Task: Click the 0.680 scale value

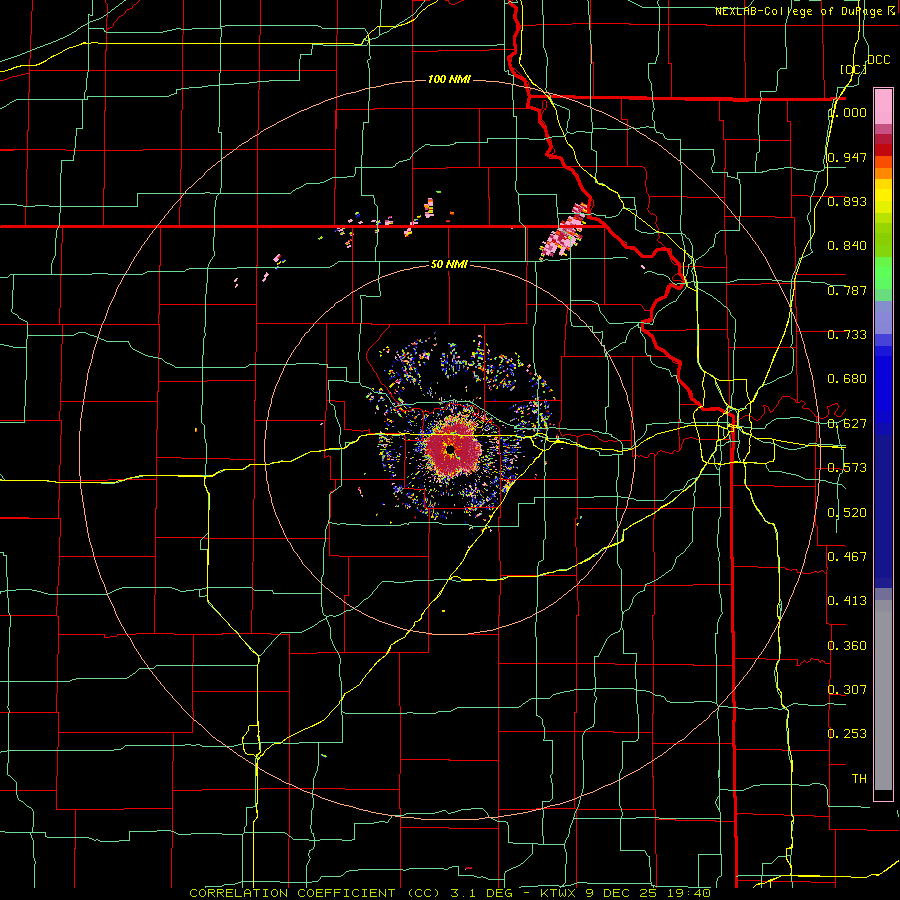Action: [847, 379]
